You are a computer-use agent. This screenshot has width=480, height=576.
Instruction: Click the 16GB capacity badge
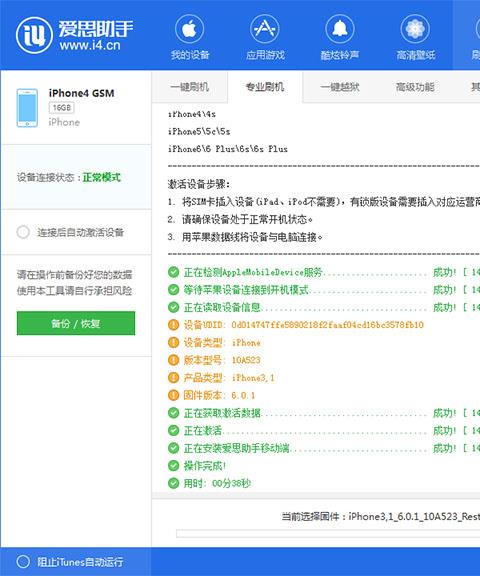(x=61, y=108)
